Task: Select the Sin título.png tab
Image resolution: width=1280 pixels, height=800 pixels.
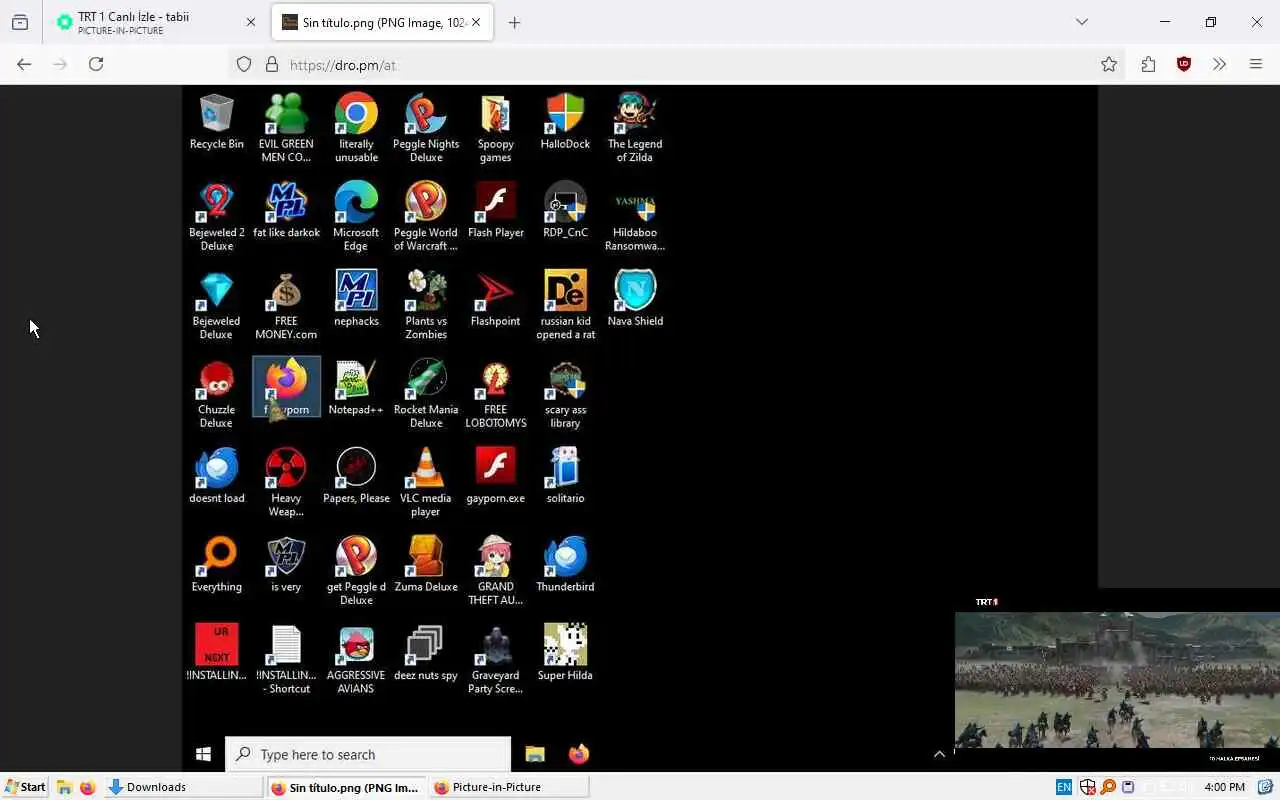Action: [382, 23]
